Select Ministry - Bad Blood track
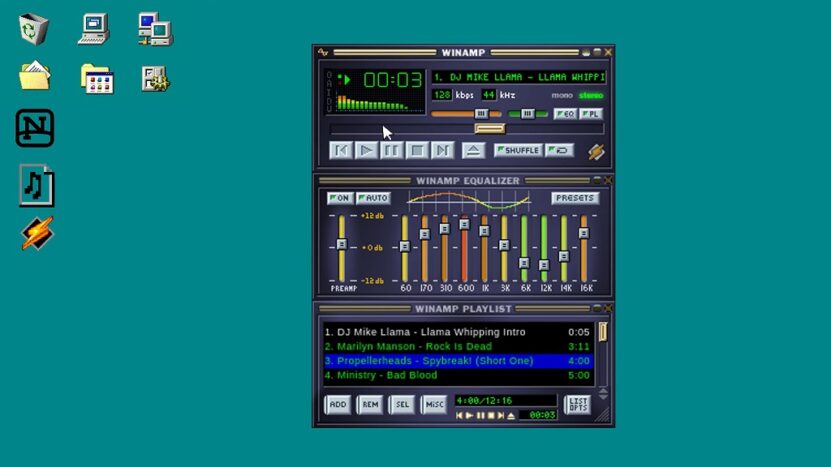The image size is (831, 467). [x=457, y=375]
